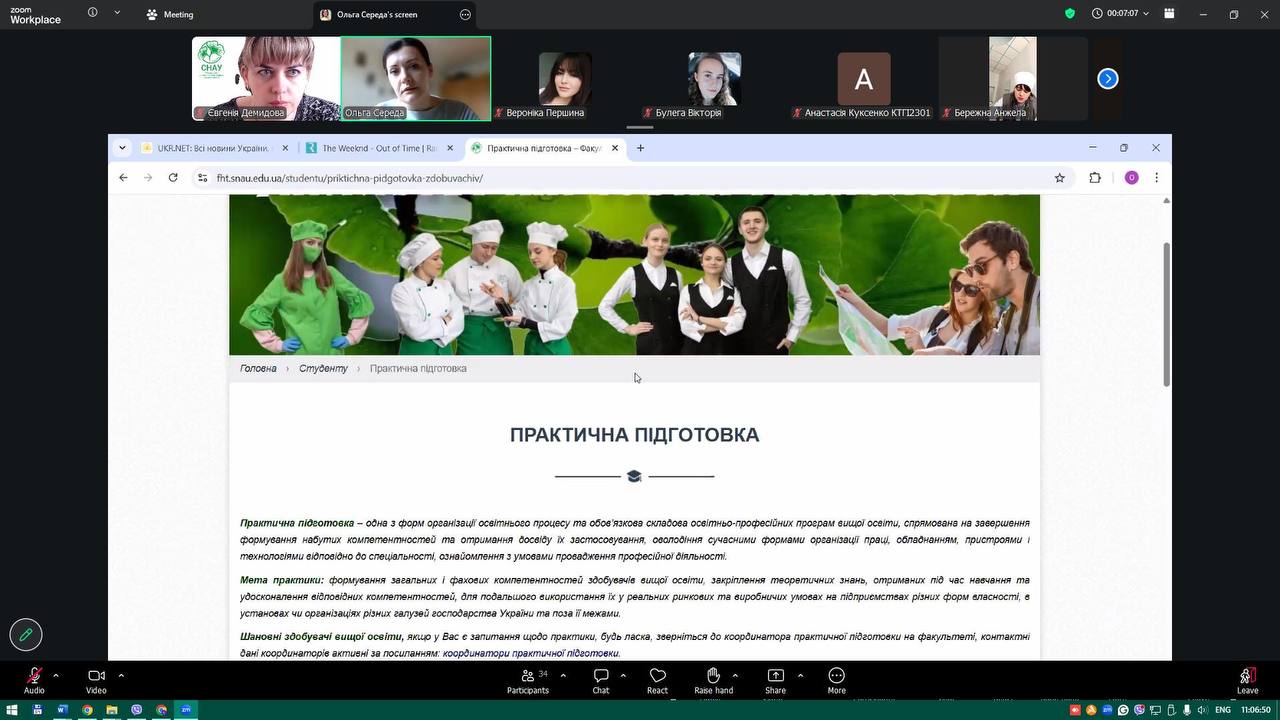The image size is (1280, 720).
Task: Click the Share screen icon
Action: [x=775, y=677]
